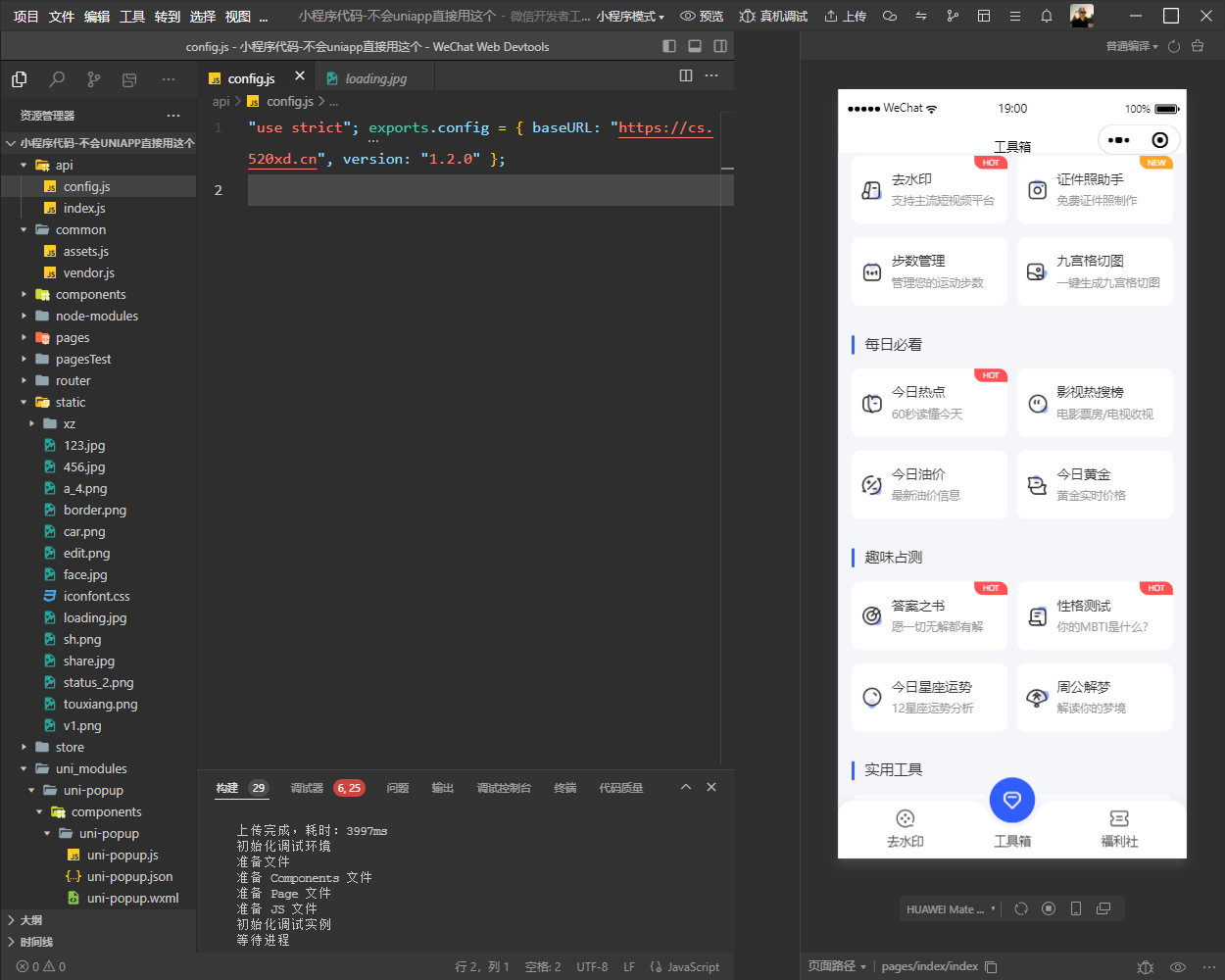Open the 文件 menu
1225x980 pixels.
[62, 16]
